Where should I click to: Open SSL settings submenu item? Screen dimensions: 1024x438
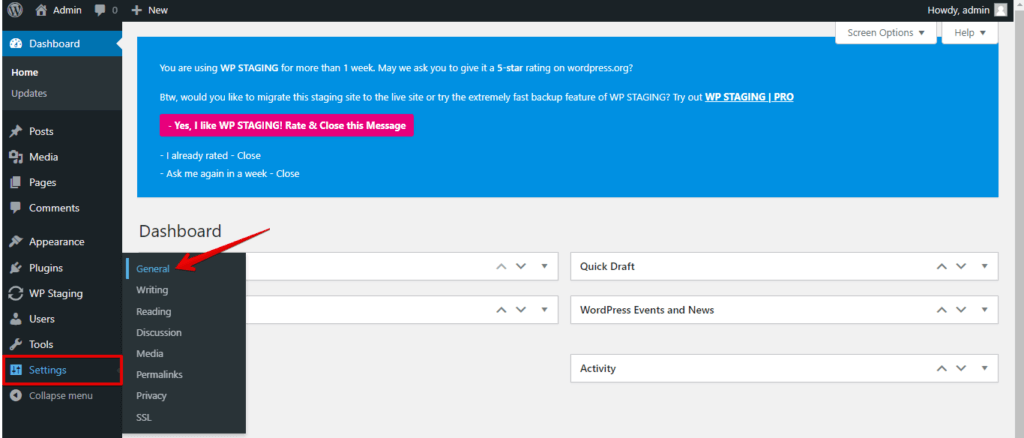pyautogui.click(x=144, y=417)
